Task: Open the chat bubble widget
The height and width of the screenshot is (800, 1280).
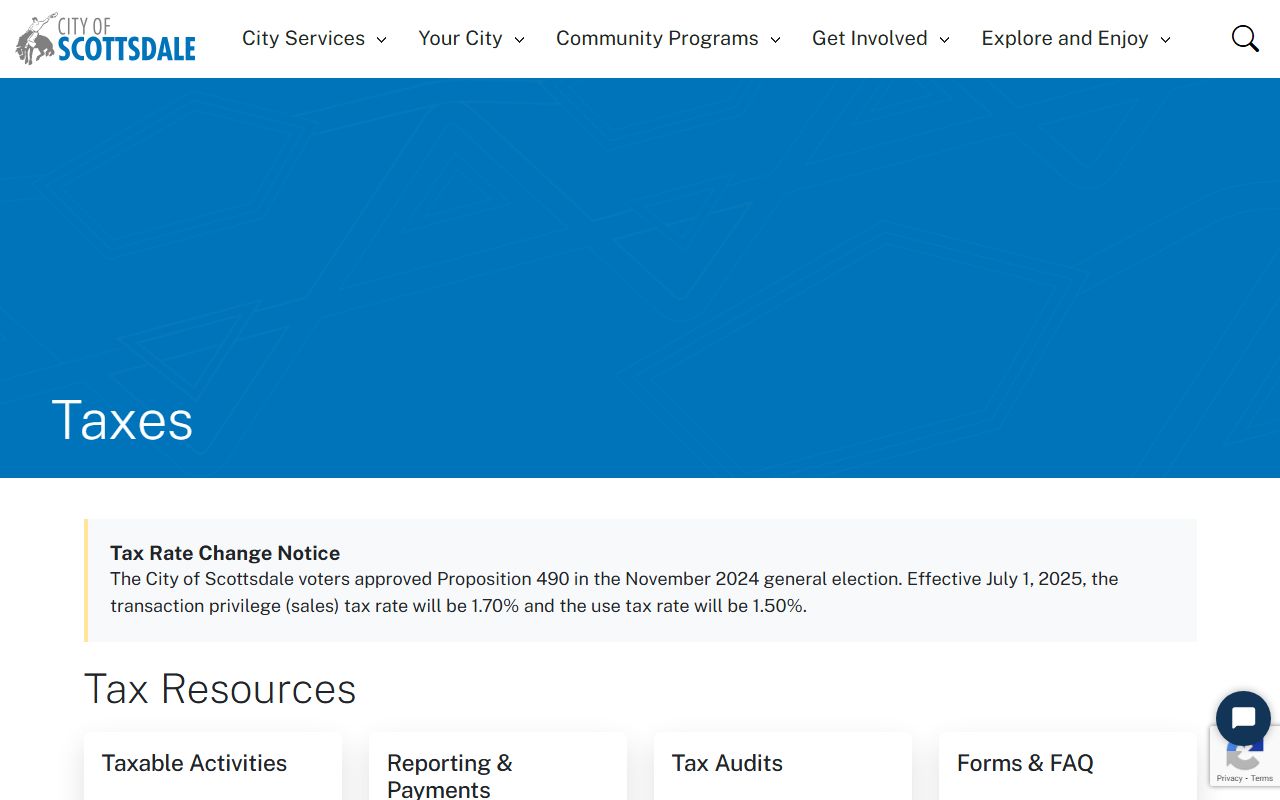Action: coord(1243,718)
